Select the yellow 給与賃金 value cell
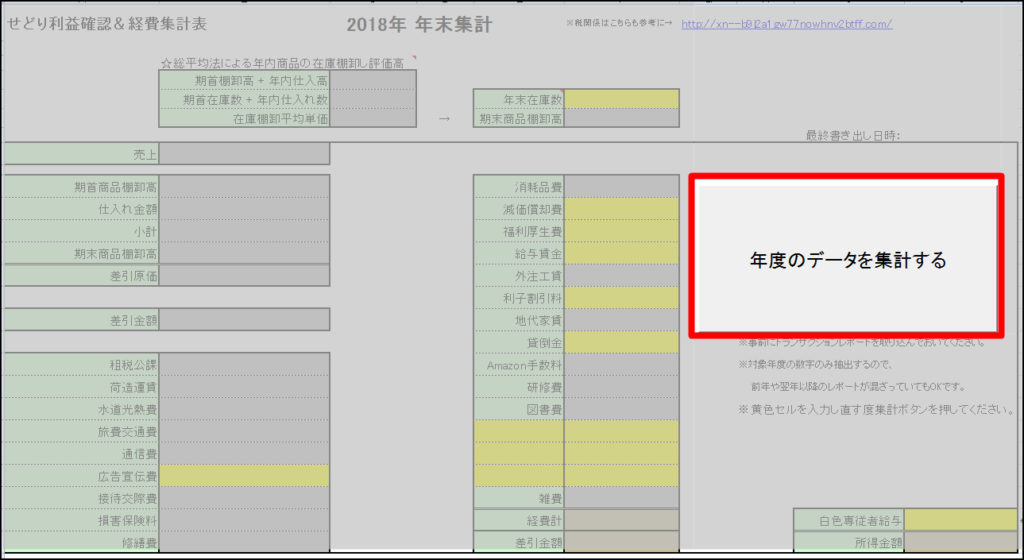Viewport: 1024px width, 560px height. tap(622, 254)
